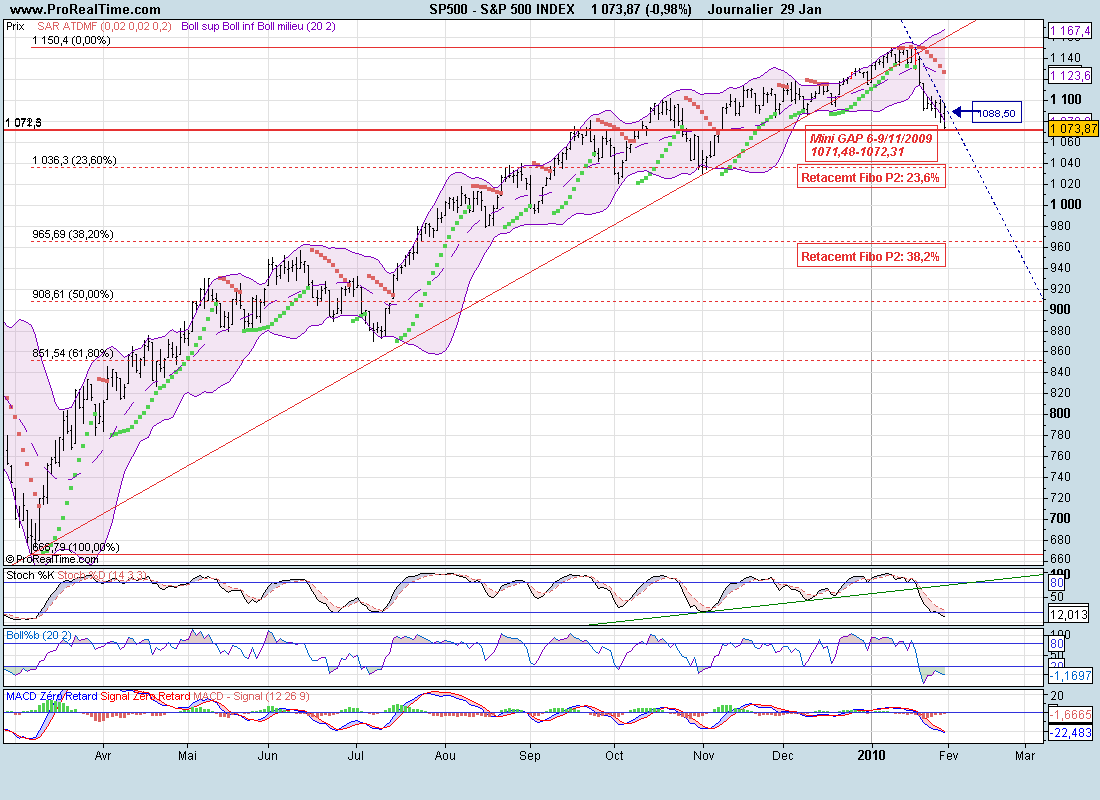Viewport: 1100px width, 800px height.
Task: Click the 'Journalier 29 Jan' timeframe label
Action: (764, 9)
